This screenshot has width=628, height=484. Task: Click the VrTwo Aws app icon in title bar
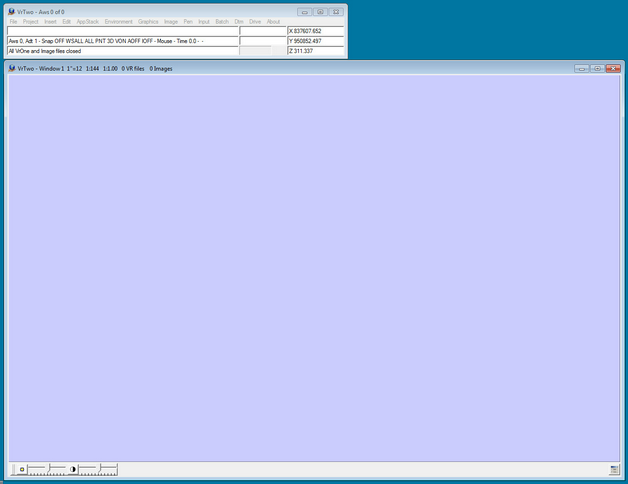(11, 12)
